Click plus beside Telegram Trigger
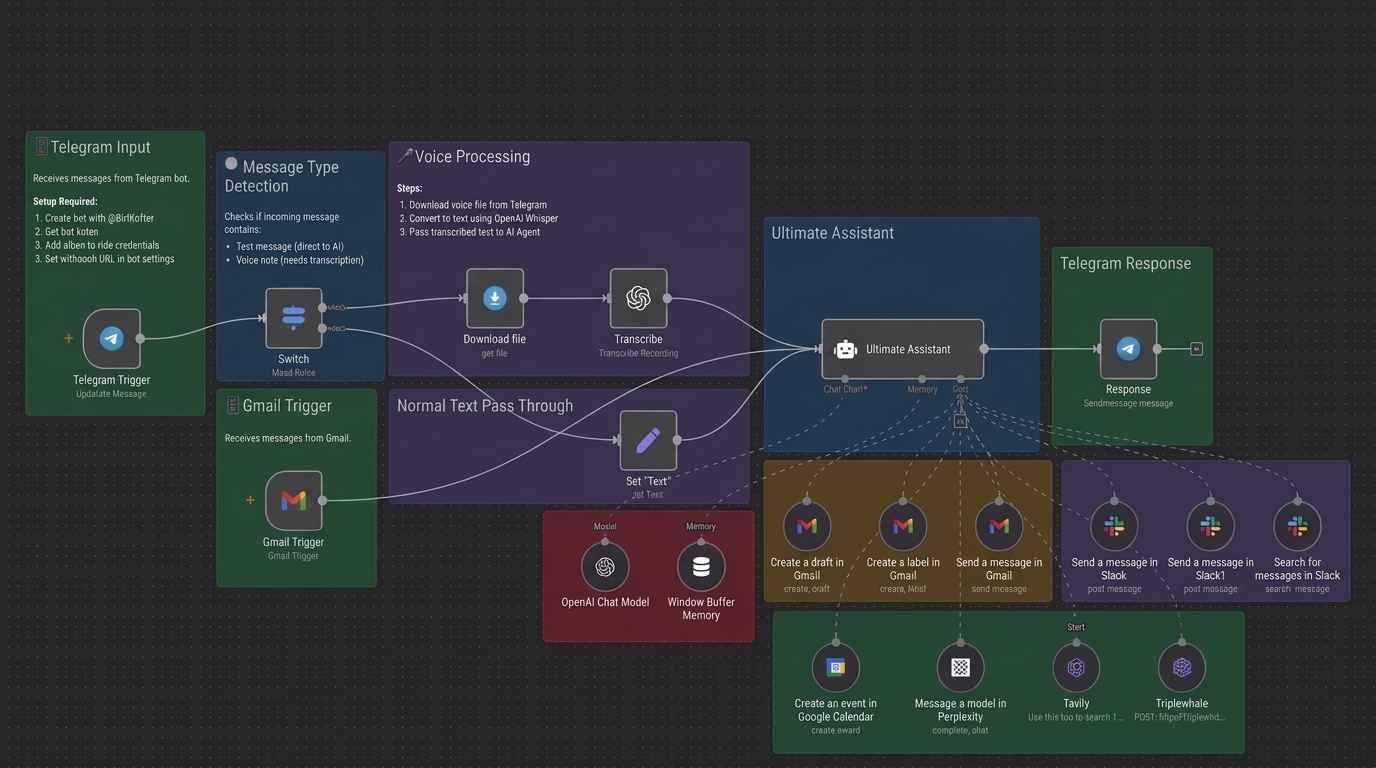Screen dimensions: 1376x768 [68, 338]
